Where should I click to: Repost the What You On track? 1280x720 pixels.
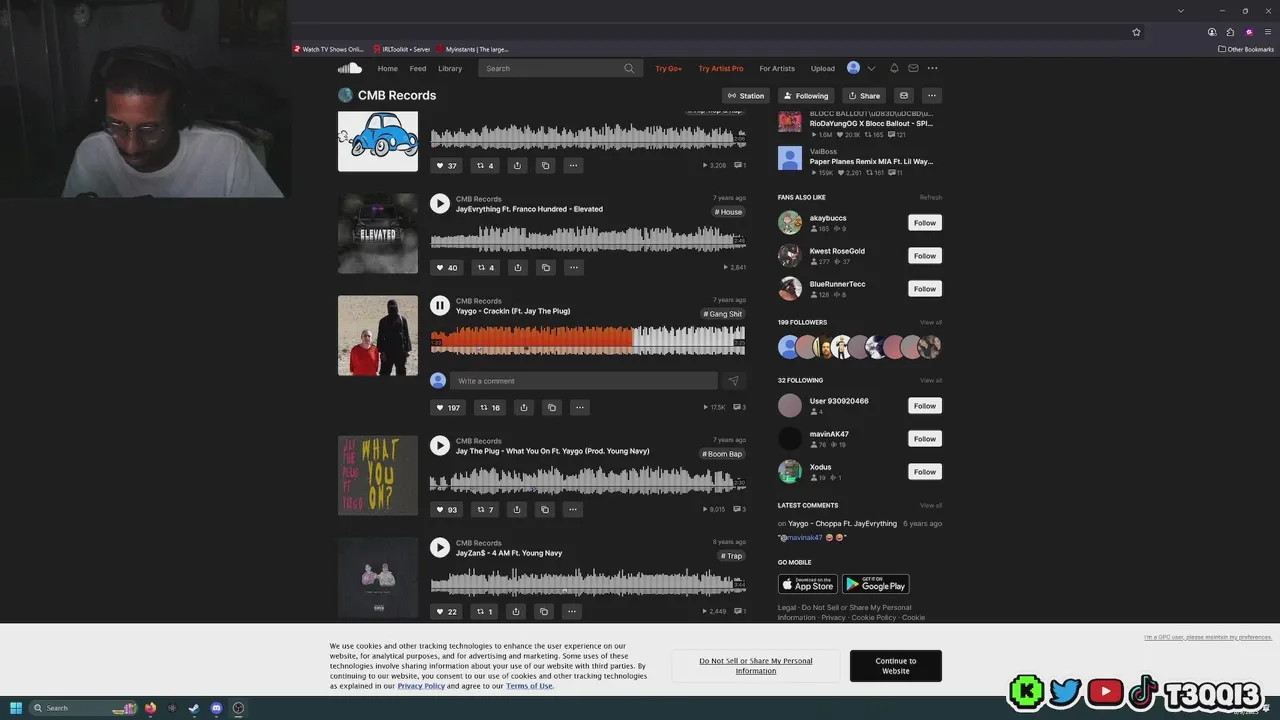pos(484,509)
